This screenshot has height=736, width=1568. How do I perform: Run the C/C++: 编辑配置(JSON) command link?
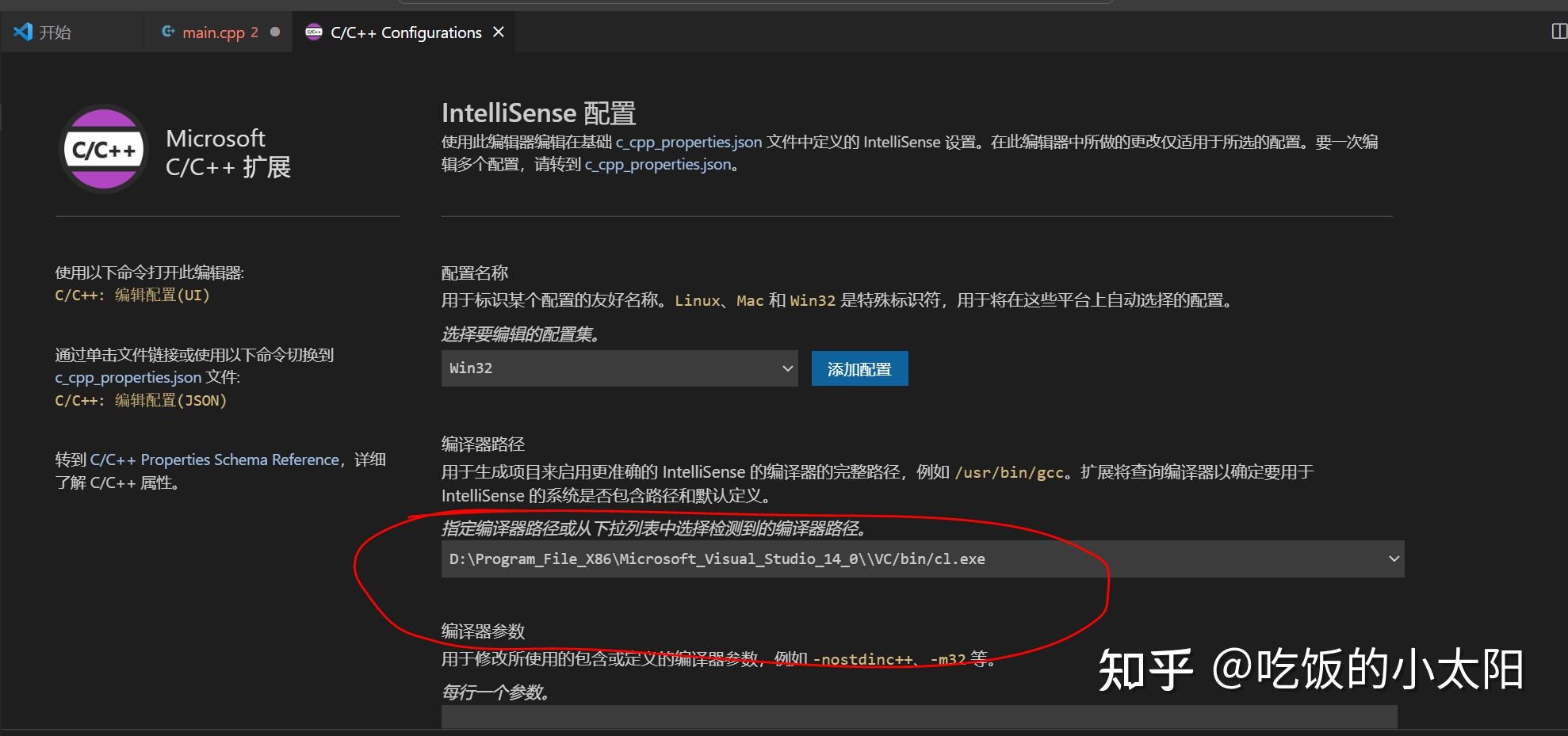click(140, 400)
